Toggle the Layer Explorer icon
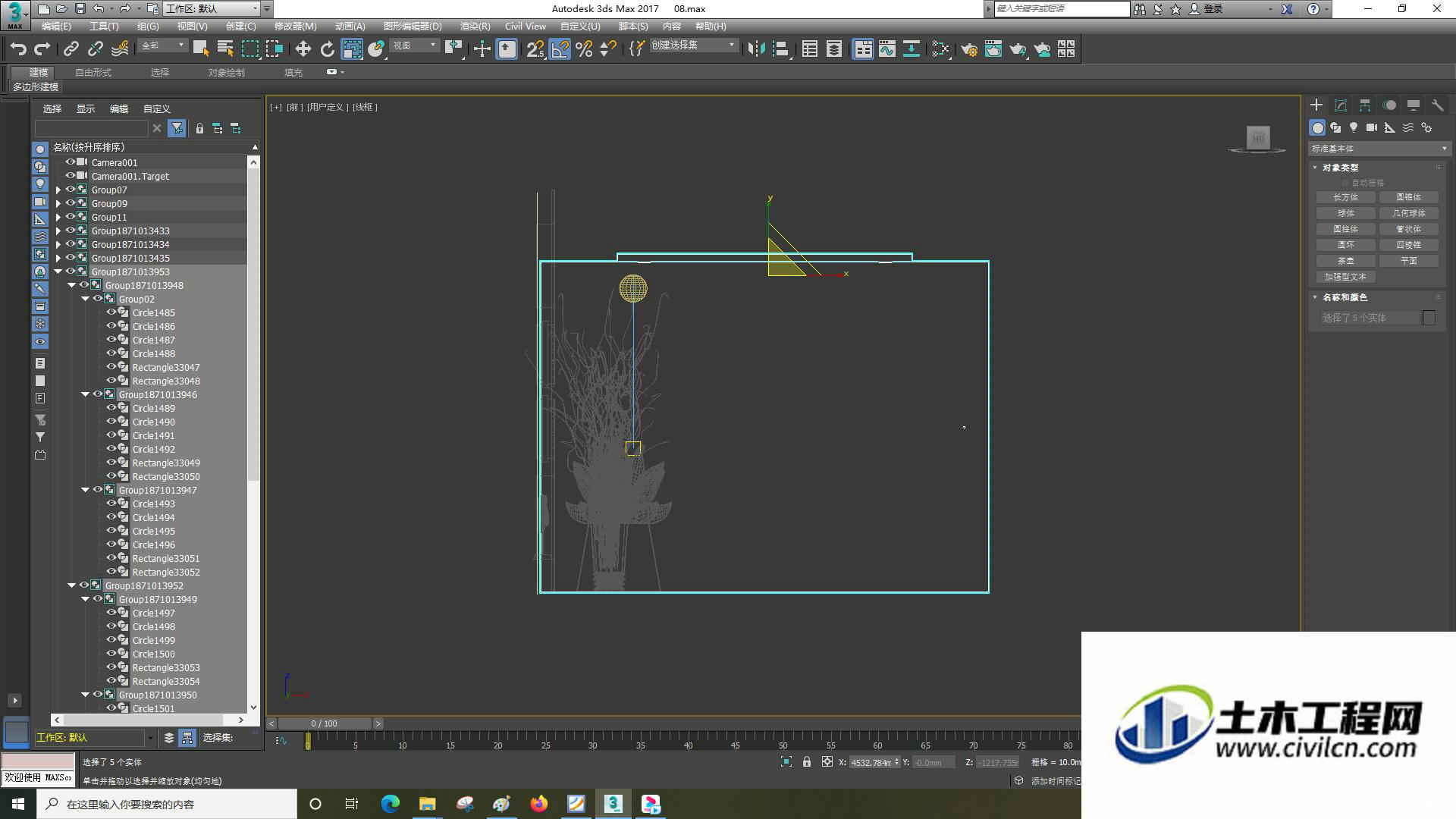Image resolution: width=1456 pixels, height=819 pixels. (833, 49)
